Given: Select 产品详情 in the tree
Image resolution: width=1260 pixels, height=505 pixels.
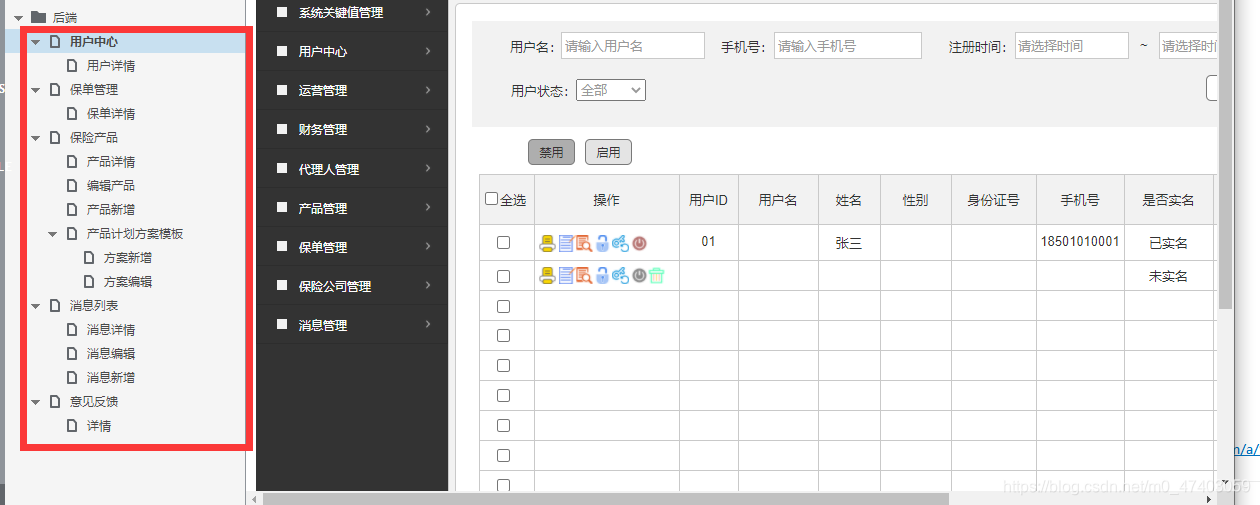Looking at the screenshot, I should [110, 162].
